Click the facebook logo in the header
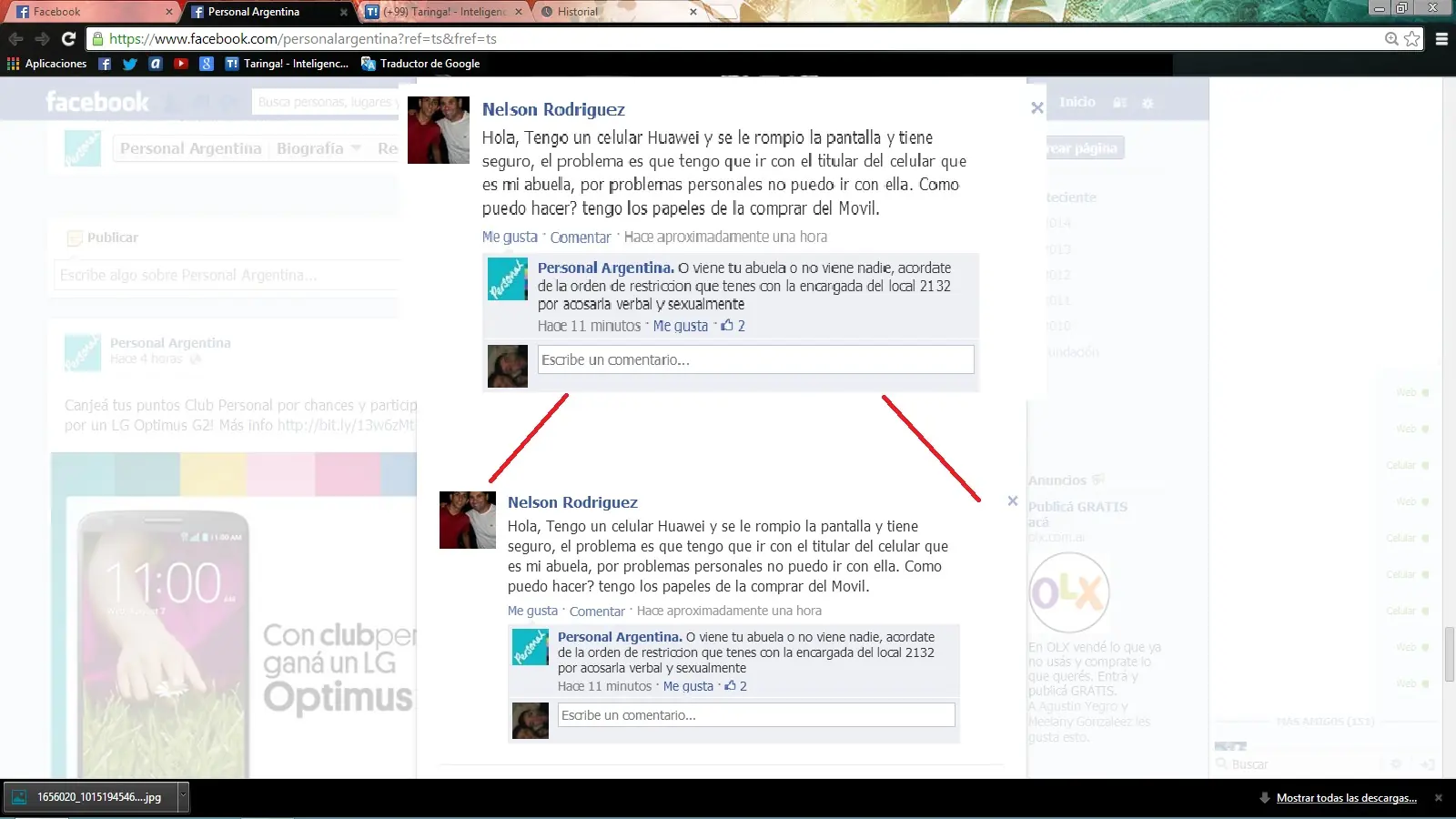The height and width of the screenshot is (819, 1456). [97, 102]
